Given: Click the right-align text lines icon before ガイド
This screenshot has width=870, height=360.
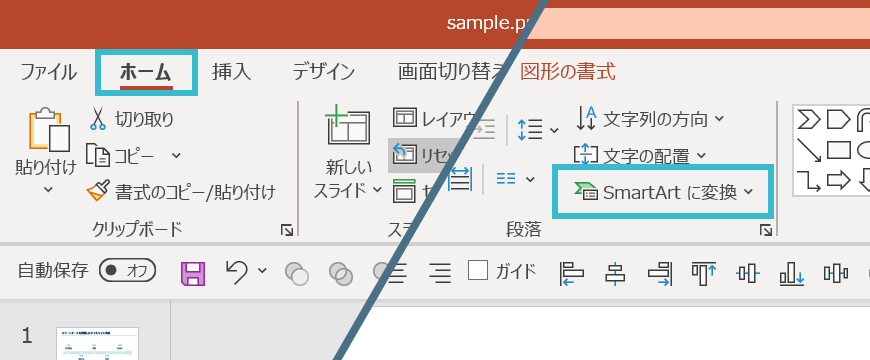Looking at the screenshot, I should coord(440,272).
